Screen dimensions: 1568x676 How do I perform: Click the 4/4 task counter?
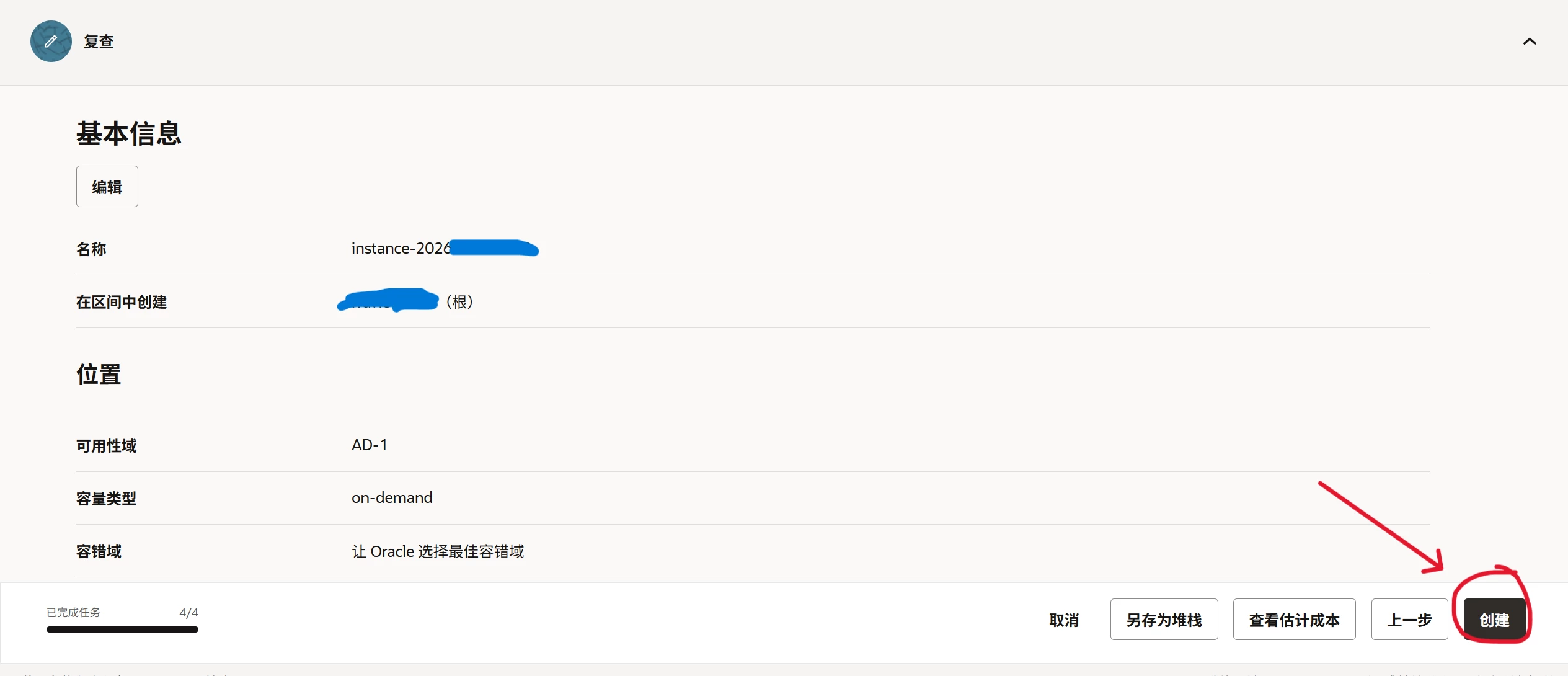(188, 613)
